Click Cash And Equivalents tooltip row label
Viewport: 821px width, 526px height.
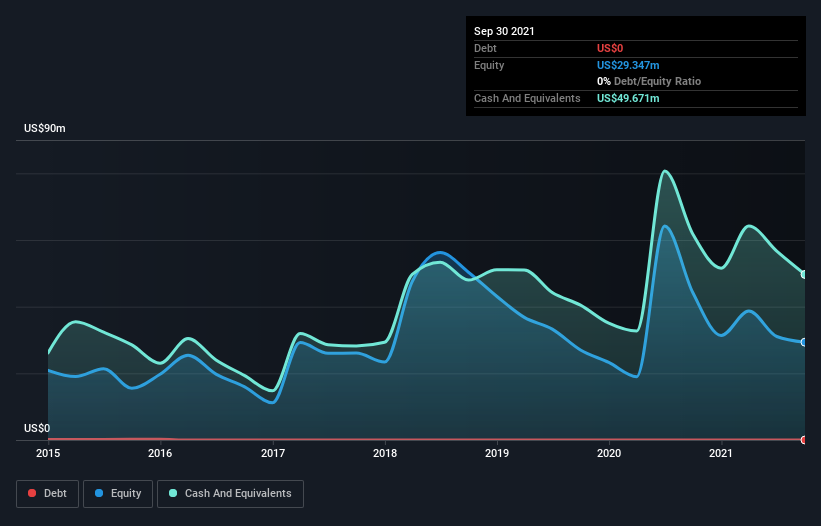[x=527, y=98]
